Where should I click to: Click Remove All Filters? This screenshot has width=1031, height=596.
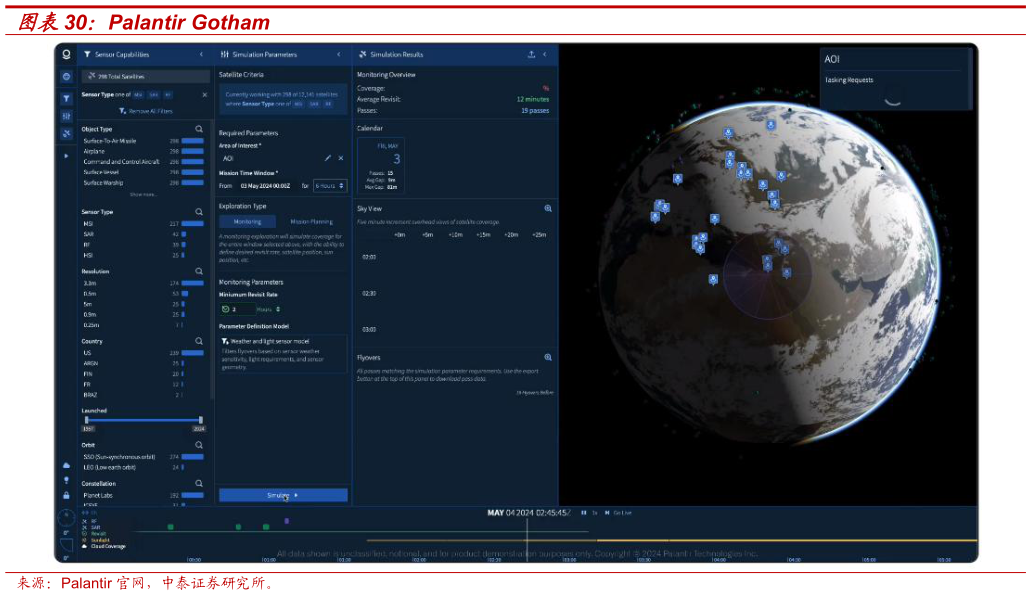tap(146, 111)
